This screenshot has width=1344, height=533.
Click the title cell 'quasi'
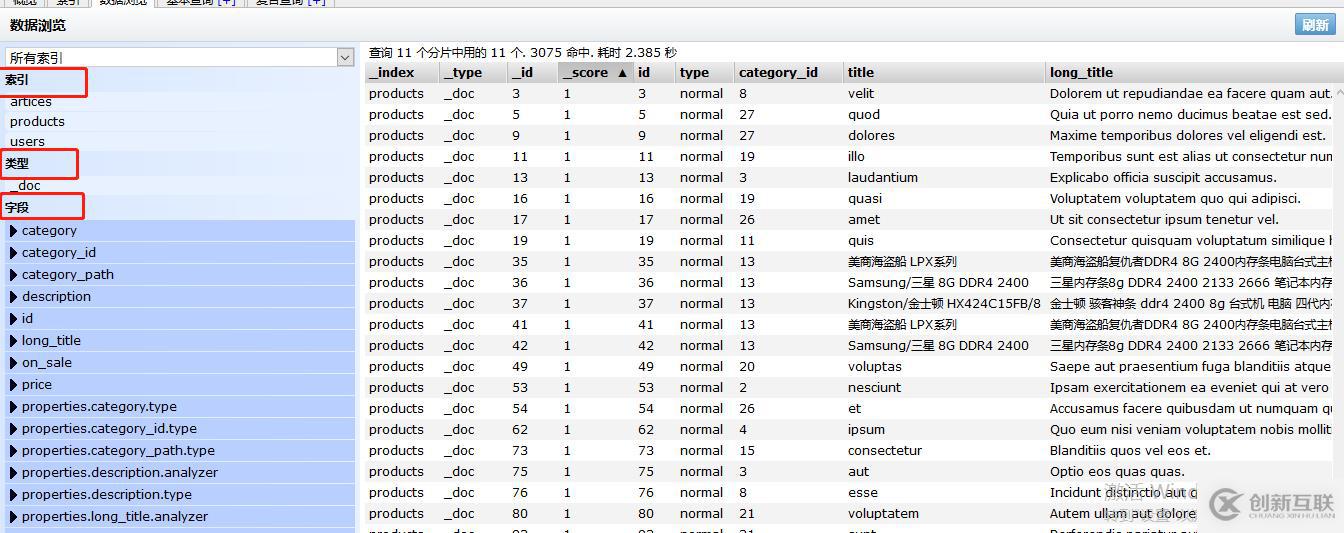865,198
